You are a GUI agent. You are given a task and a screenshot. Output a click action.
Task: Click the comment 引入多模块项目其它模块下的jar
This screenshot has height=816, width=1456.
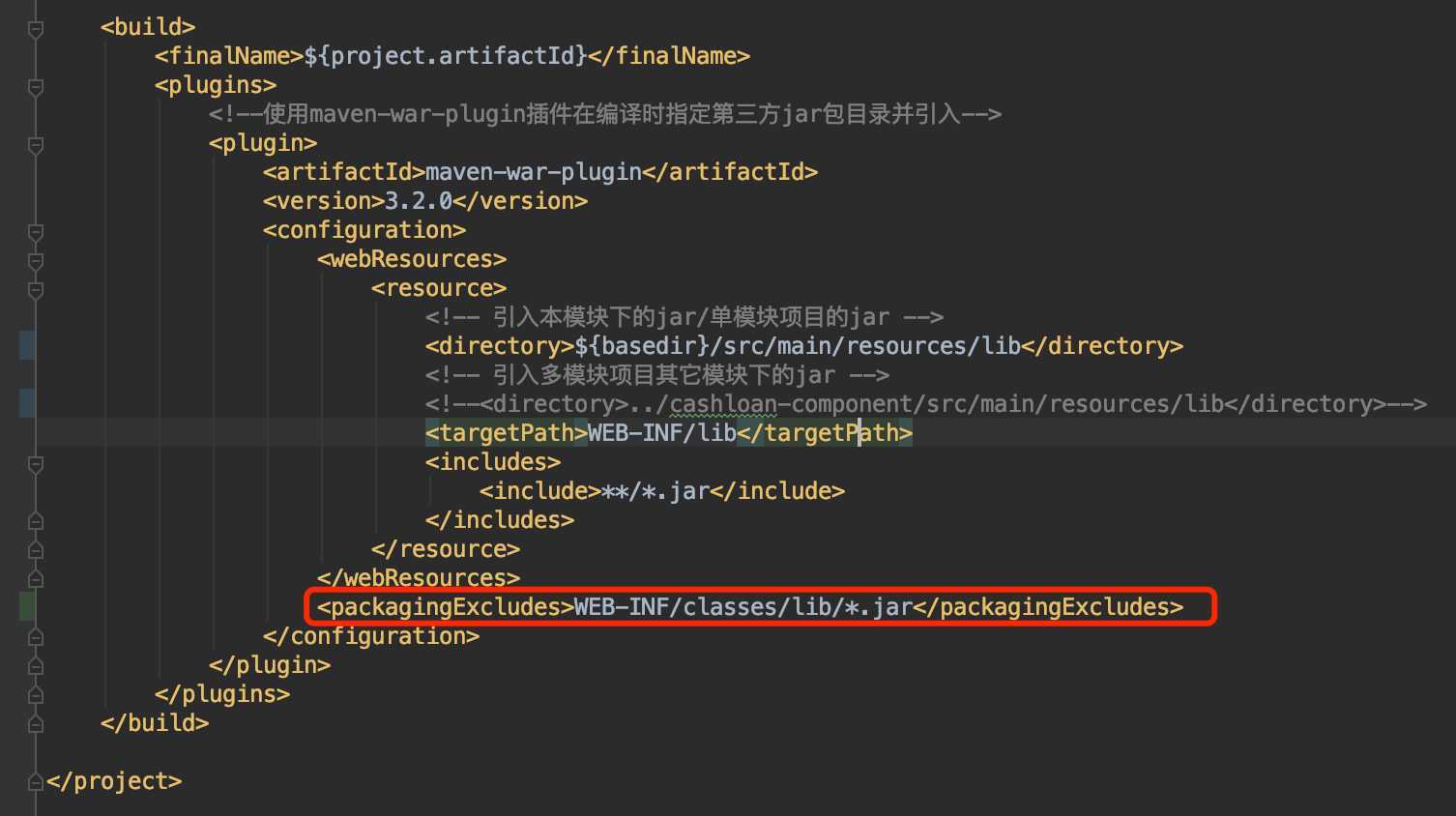[657, 375]
